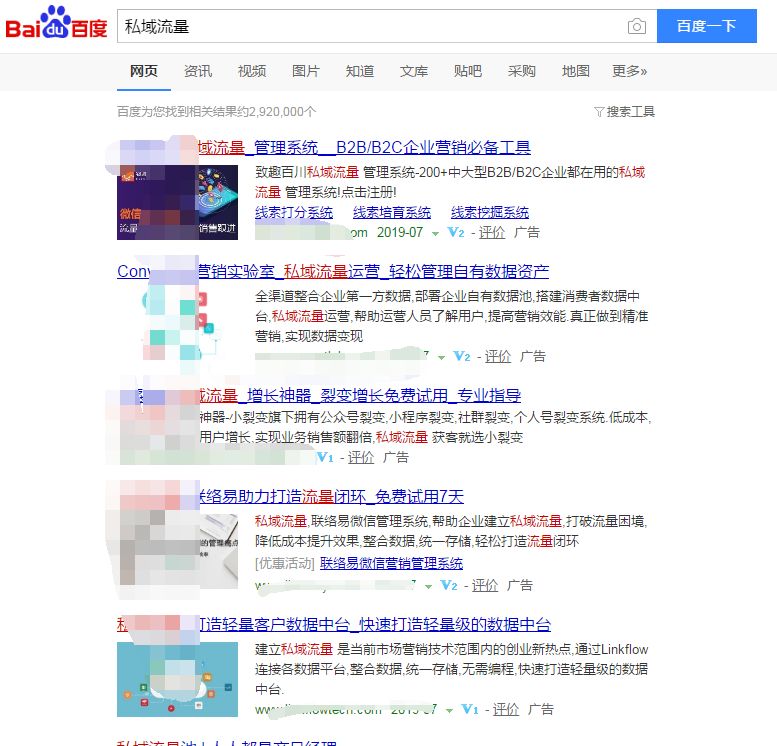Click V1 badge in 增长神器 result

(x=324, y=457)
